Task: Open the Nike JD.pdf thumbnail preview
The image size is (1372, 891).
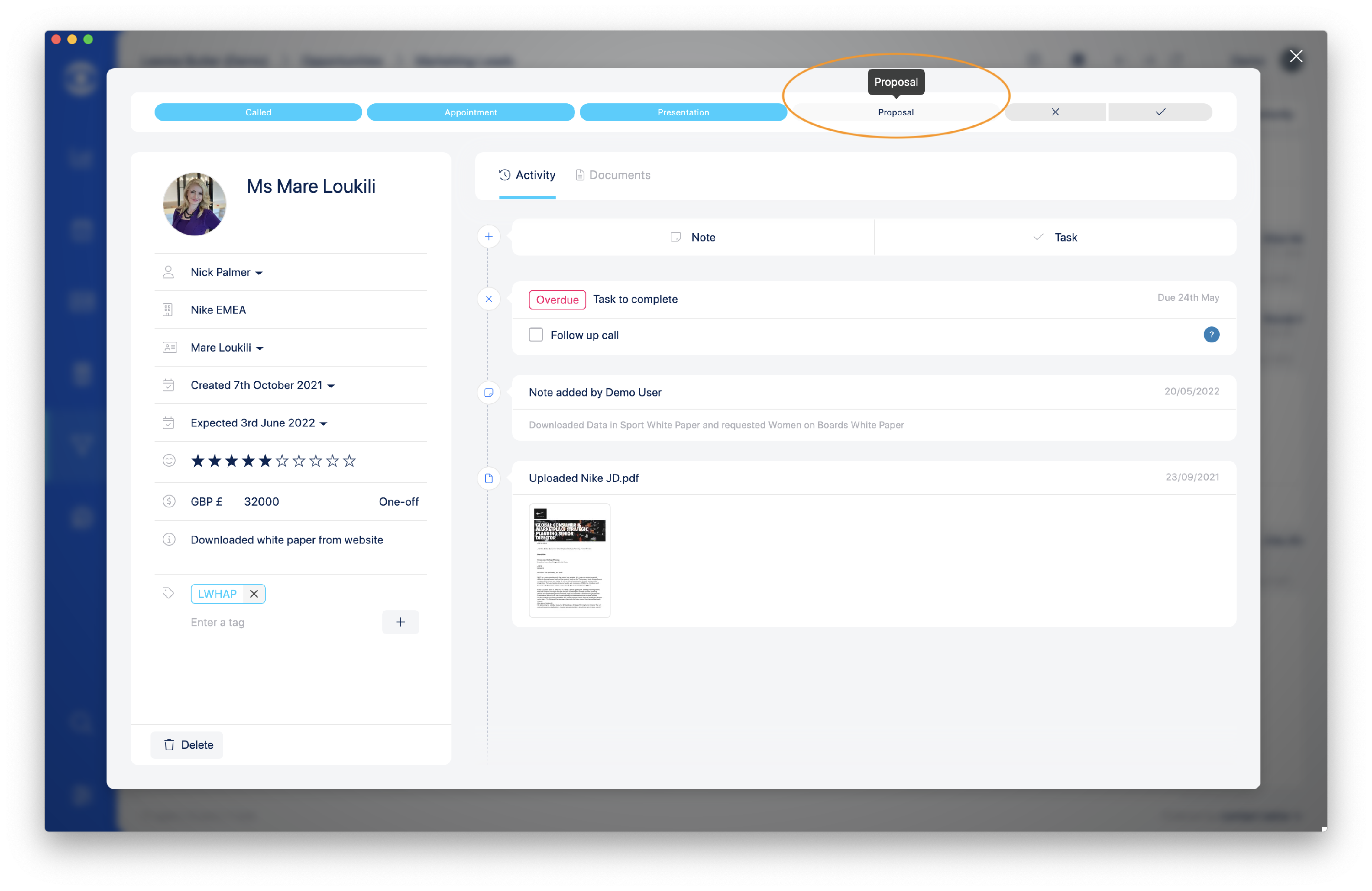Action: (x=569, y=560)
